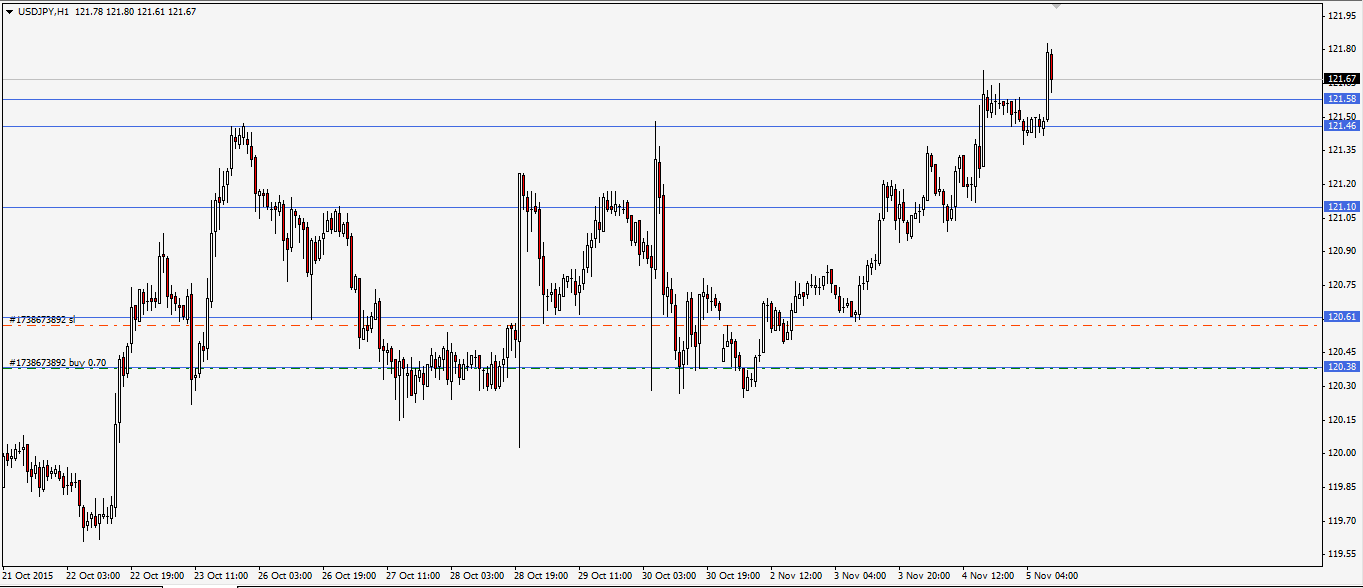The image size is (1363, 588).
Task: Click the 26 Oct 19:00 time label
Action: 349,576
